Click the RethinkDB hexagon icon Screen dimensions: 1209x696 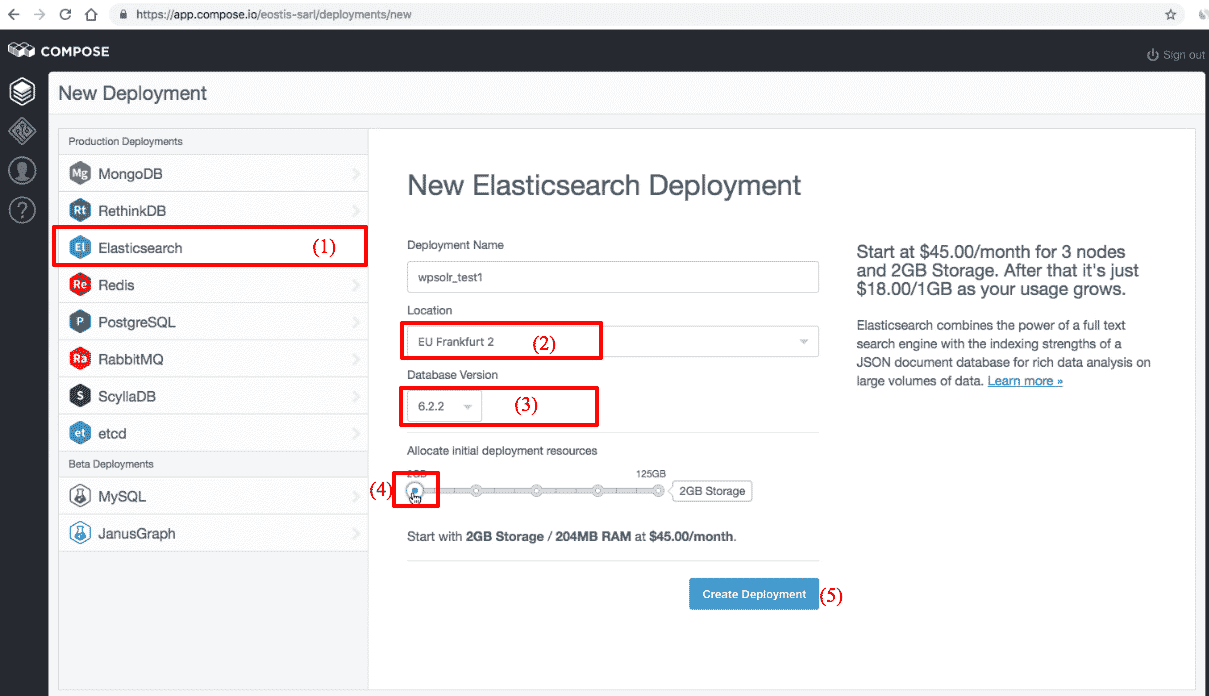click(x=80, y=211)
